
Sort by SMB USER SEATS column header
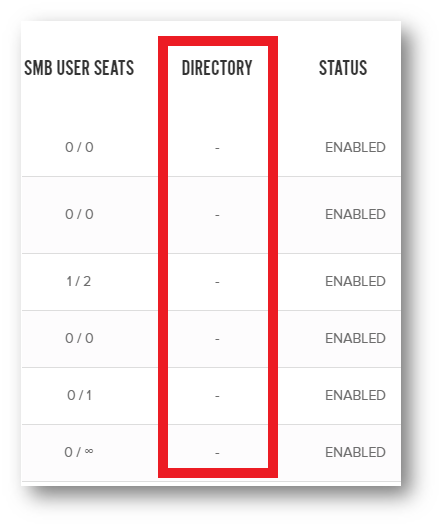pos(79,68)
